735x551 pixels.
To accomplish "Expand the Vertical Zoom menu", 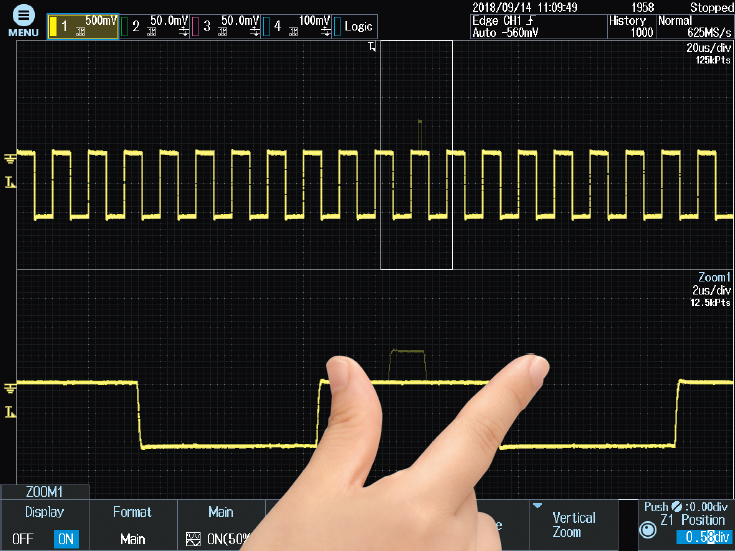I will point(574,525).
